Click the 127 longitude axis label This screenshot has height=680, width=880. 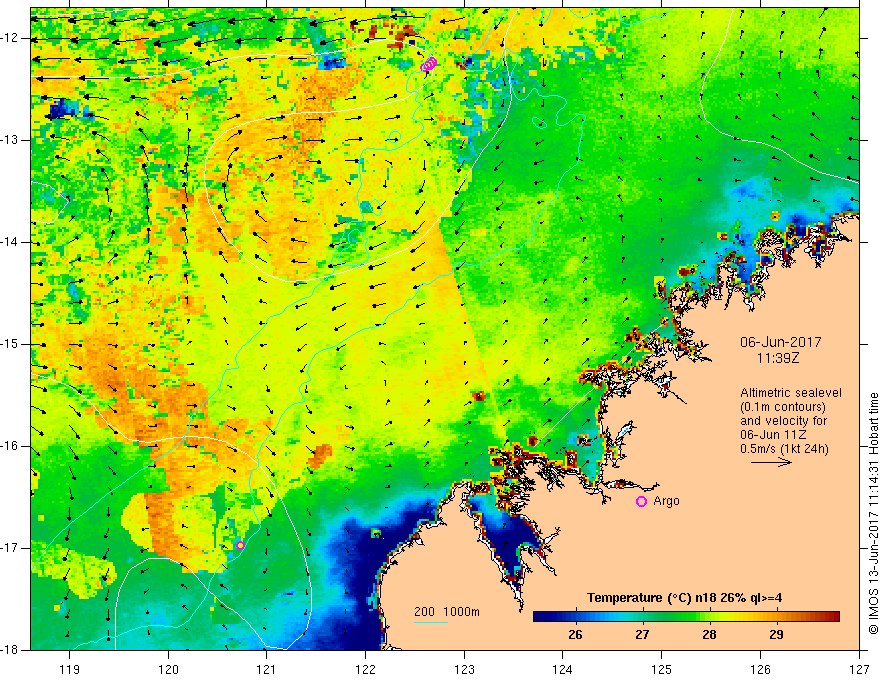pos(859,669)
